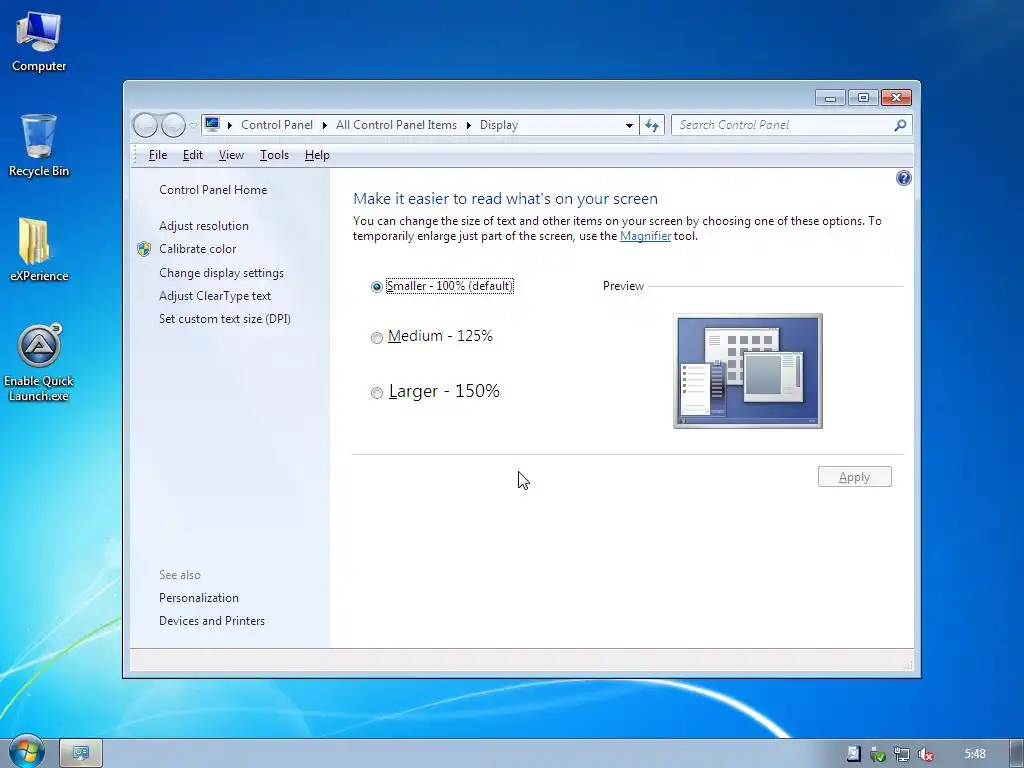Open Personalization under See also
This screenshot has width=1024, height=768.
tap(199, 598)
